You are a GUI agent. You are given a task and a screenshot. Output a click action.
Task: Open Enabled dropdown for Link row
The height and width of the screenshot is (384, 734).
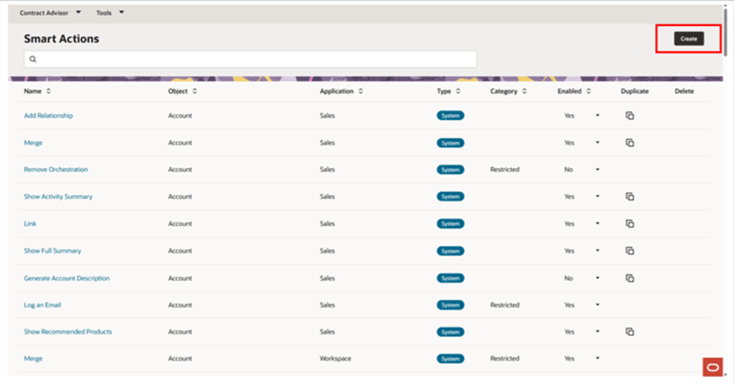pos(597,224)
